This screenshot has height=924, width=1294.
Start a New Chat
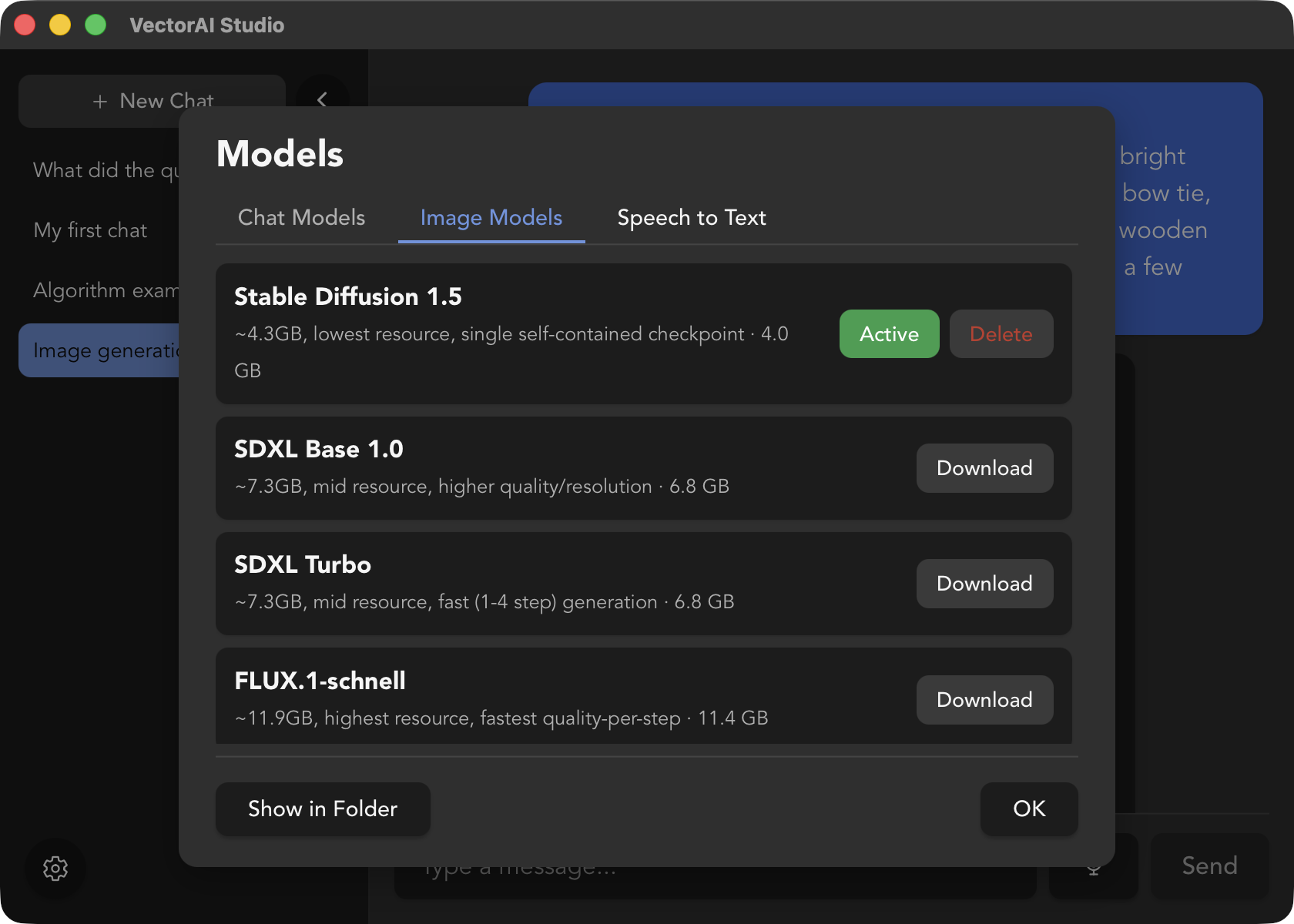coord(152,101)
